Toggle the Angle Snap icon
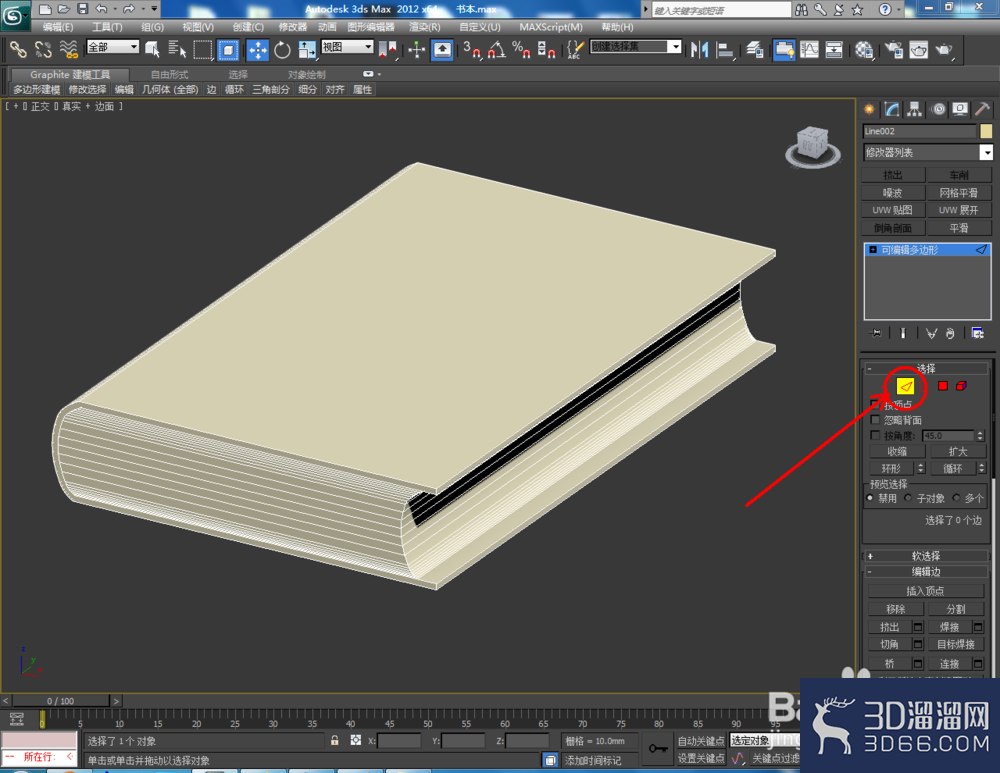Image resolution: width=1000 pixels, height=773 pixels. pyautogui.click(x=497, y=49)
